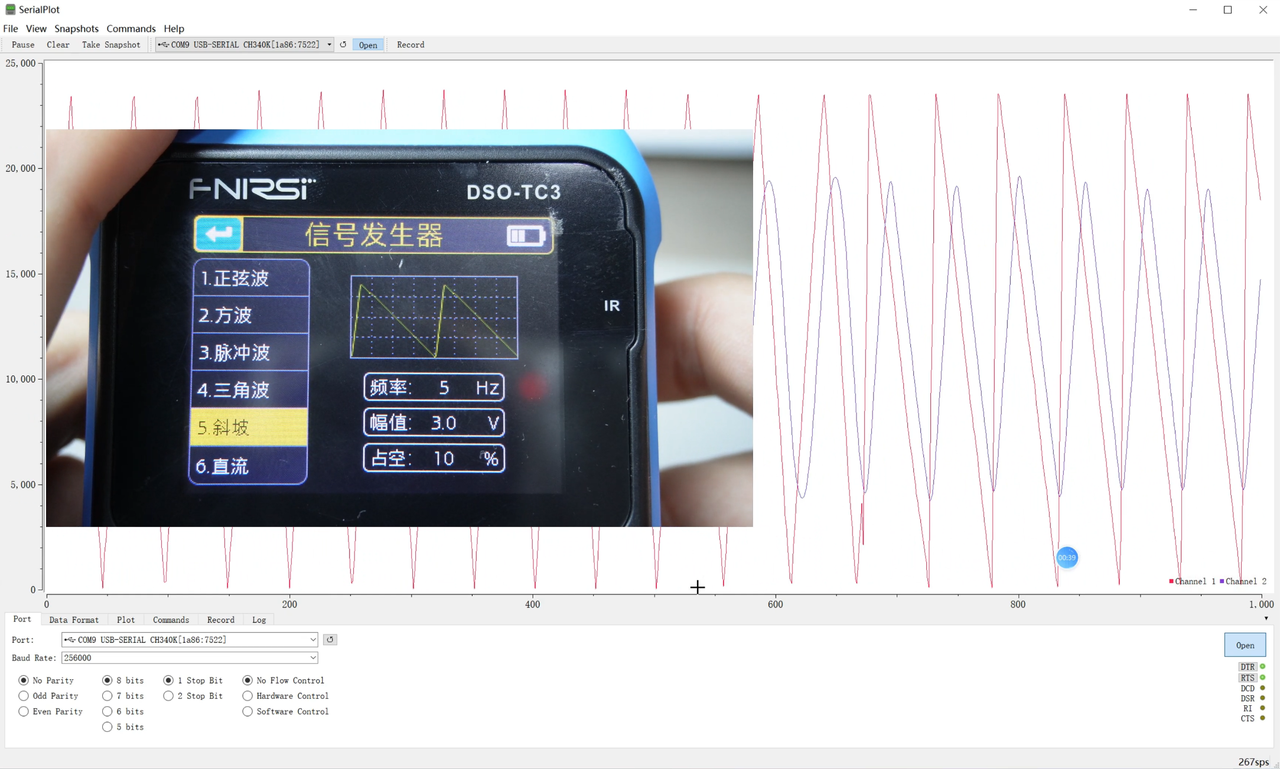Viewport: 1280px width, 769px height.
Task: Click the SerialPlot app icon in title bar
Action: point(10,10)
